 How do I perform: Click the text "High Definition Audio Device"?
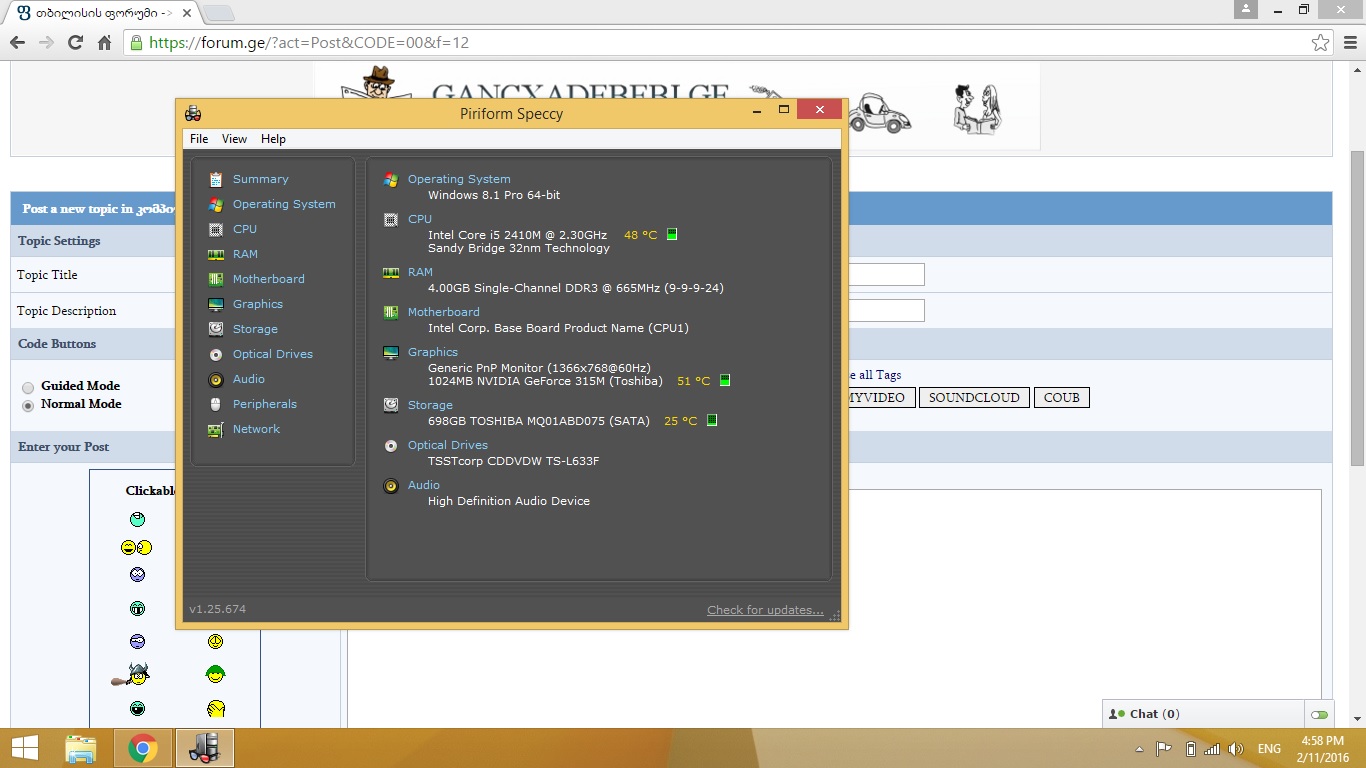coord(509,501)
